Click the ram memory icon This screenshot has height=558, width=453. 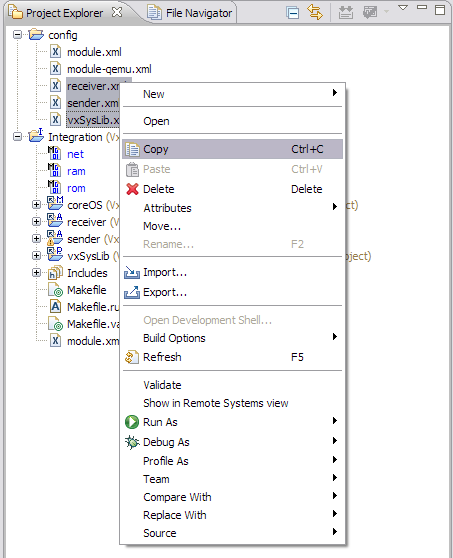click(54, 170)
